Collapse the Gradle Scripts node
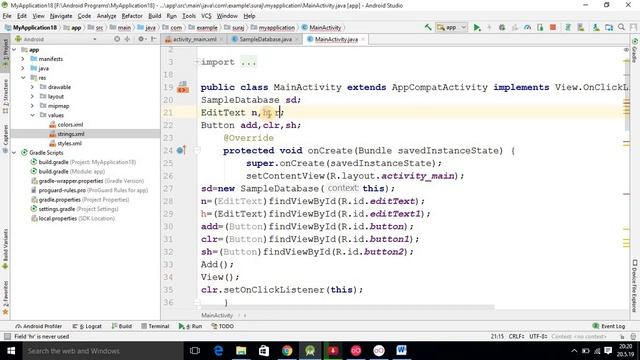Image resolution: width=640 pixels, height=360 pixels. point(14,153)
